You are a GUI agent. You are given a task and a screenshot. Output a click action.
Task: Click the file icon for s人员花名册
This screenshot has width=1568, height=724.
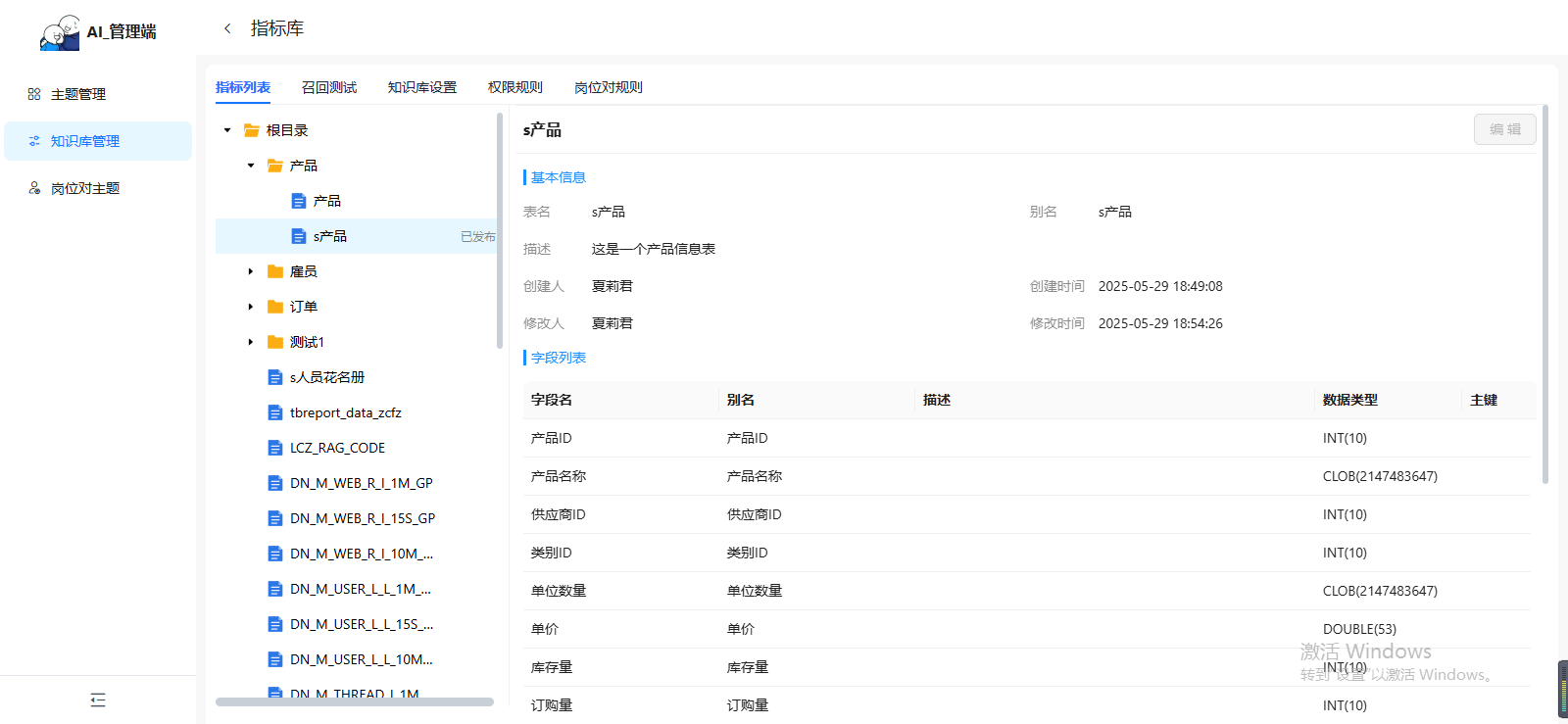coord(275,377)
